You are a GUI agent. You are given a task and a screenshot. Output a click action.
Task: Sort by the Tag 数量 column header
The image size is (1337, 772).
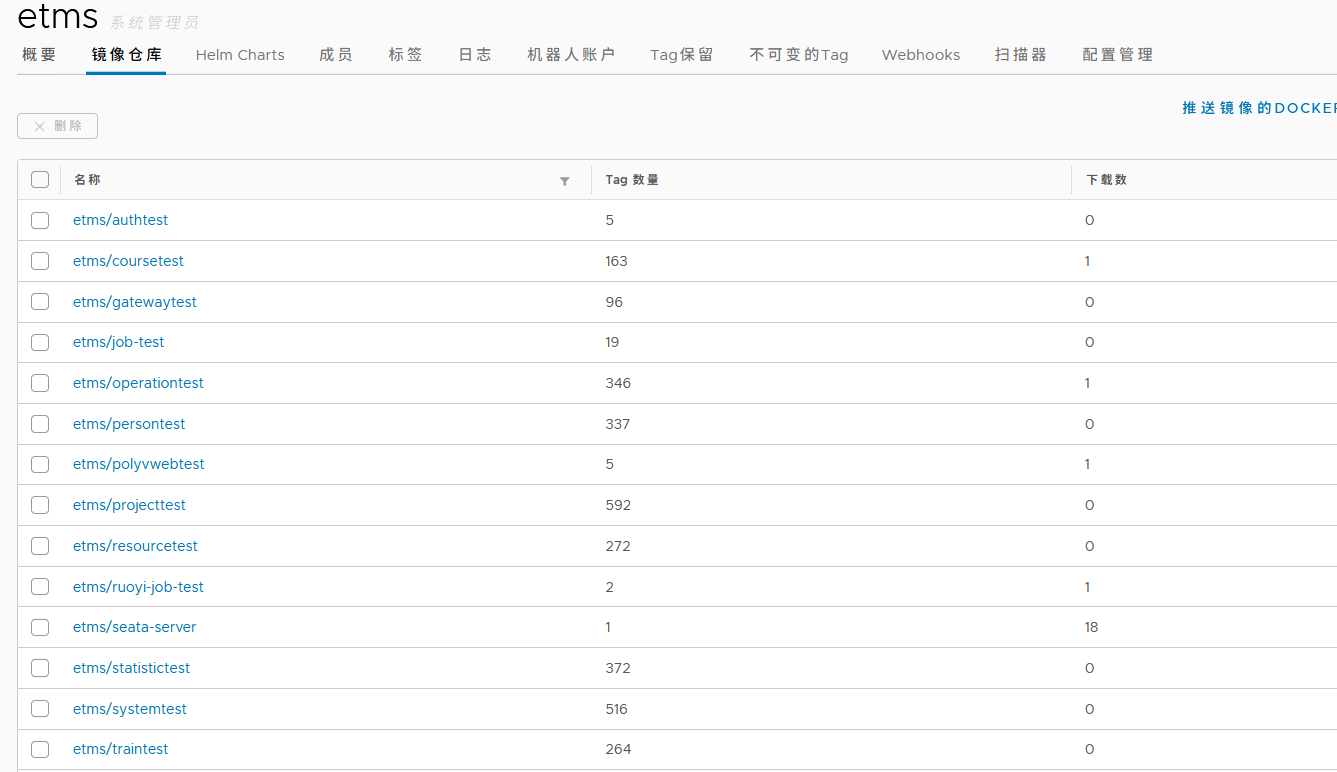[x=632, y=180]
